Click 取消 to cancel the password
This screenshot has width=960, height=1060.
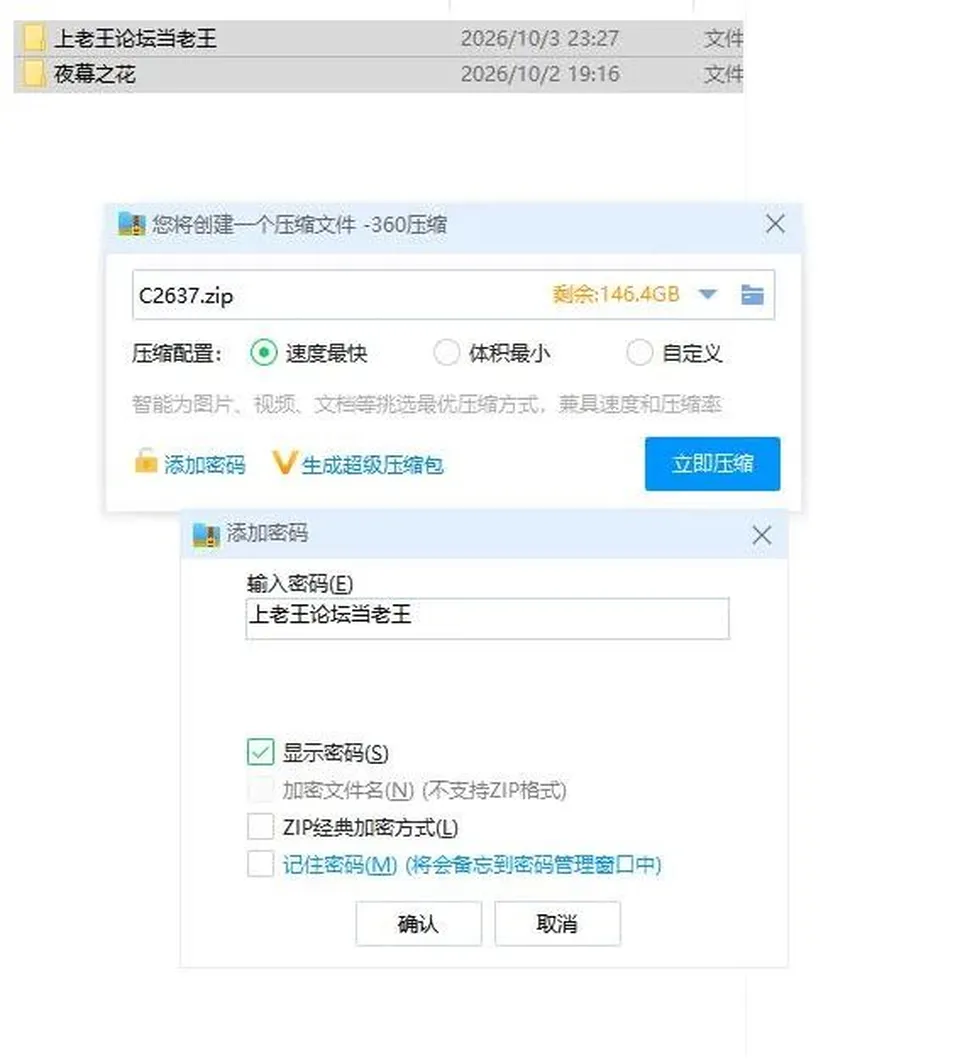[x=557, y=923]
